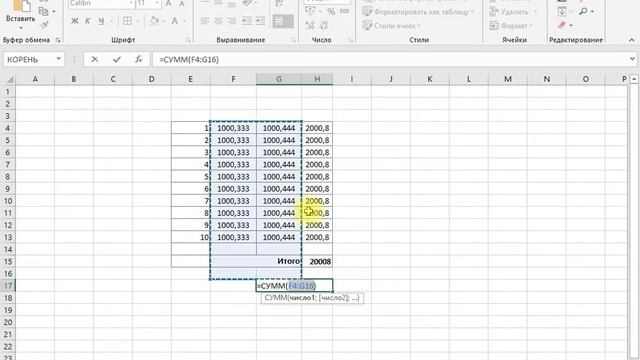This screenshot has height=360, width=640.
Task: Select column K header
Action: tap(429, 79)
